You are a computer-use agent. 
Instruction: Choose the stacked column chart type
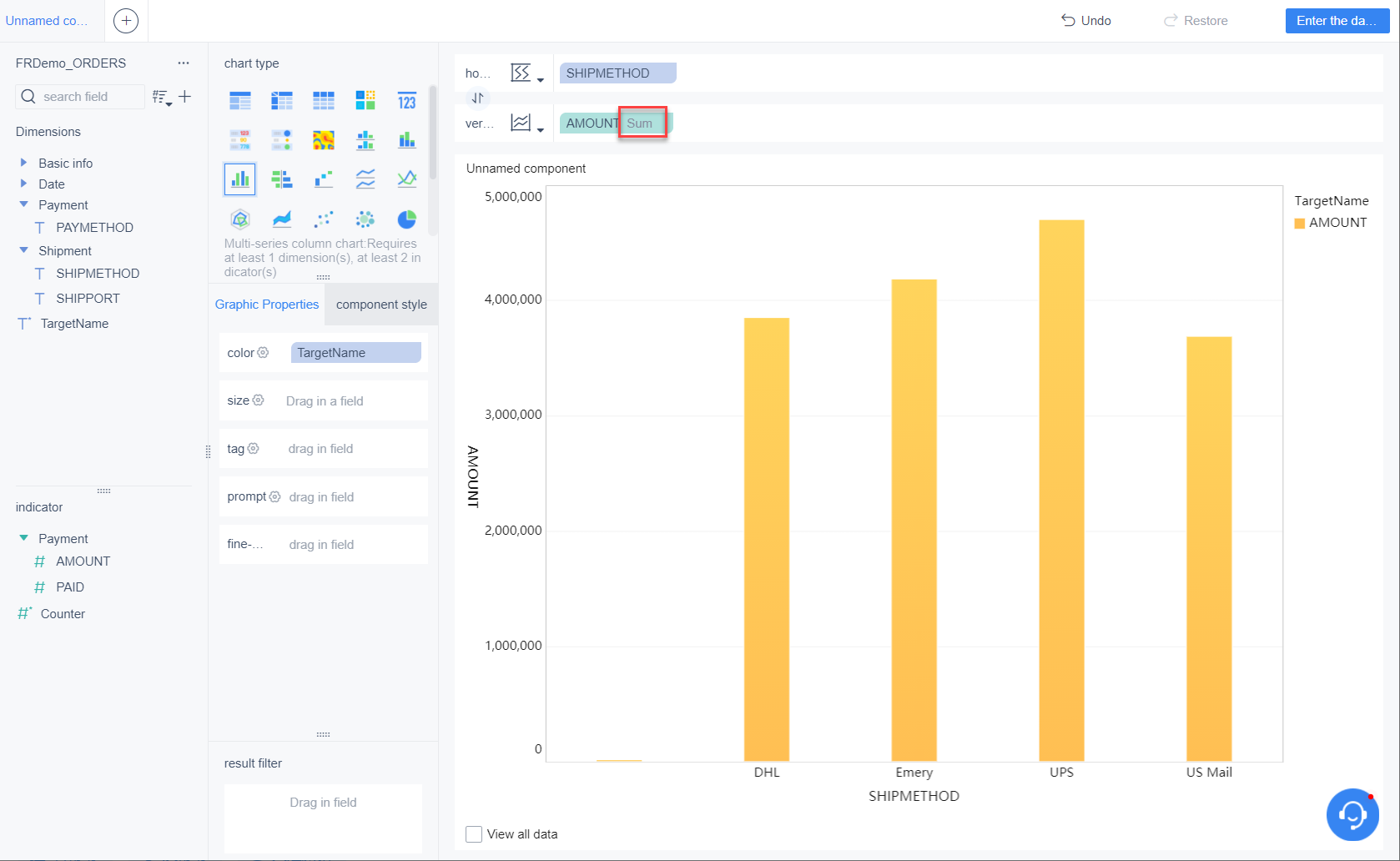pyautogui.click(x=407, y=140)
